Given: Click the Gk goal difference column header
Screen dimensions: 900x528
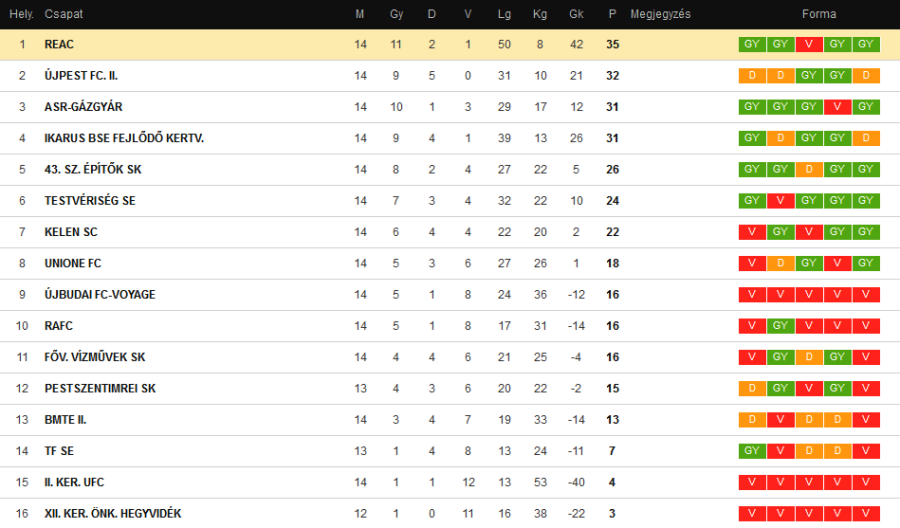Looking at the screenshot, I should pos(576,14).
